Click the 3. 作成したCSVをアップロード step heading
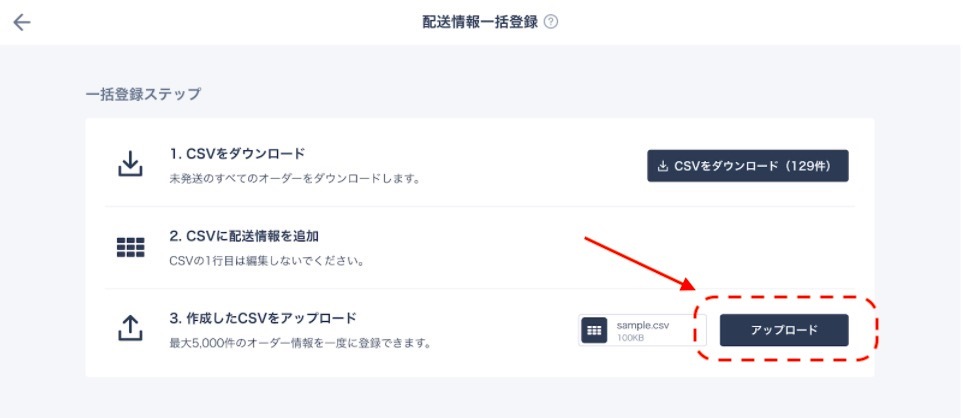The image size is (963, 418). pos(263,319)
